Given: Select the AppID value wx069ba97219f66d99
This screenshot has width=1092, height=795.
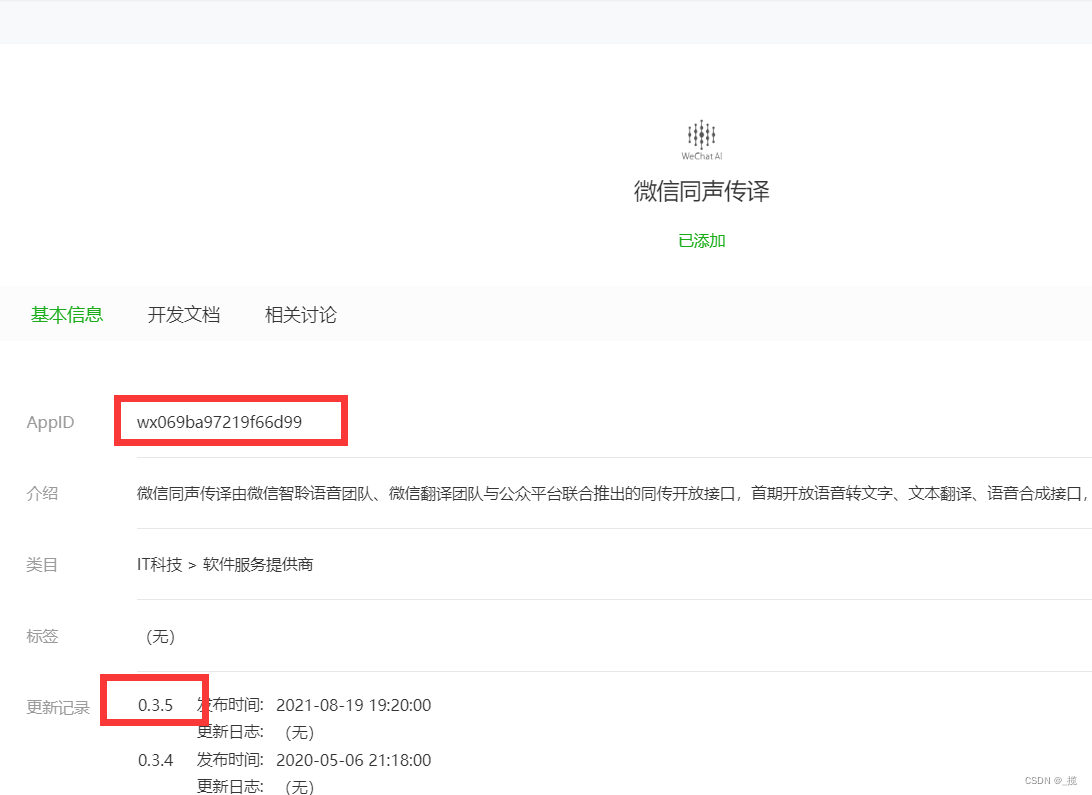Looking at the screenshot, I should click(219, 422).
